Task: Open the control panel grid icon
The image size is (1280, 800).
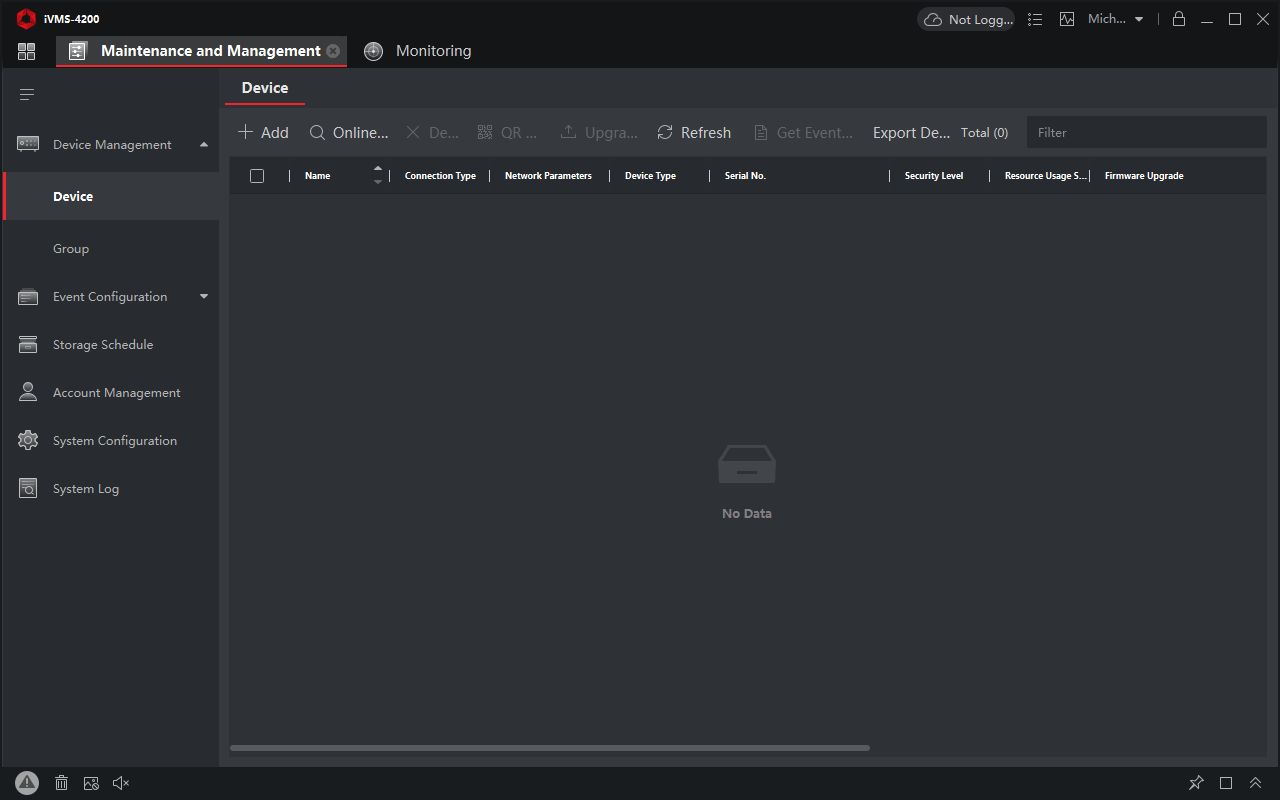Action: click(27, 51)
